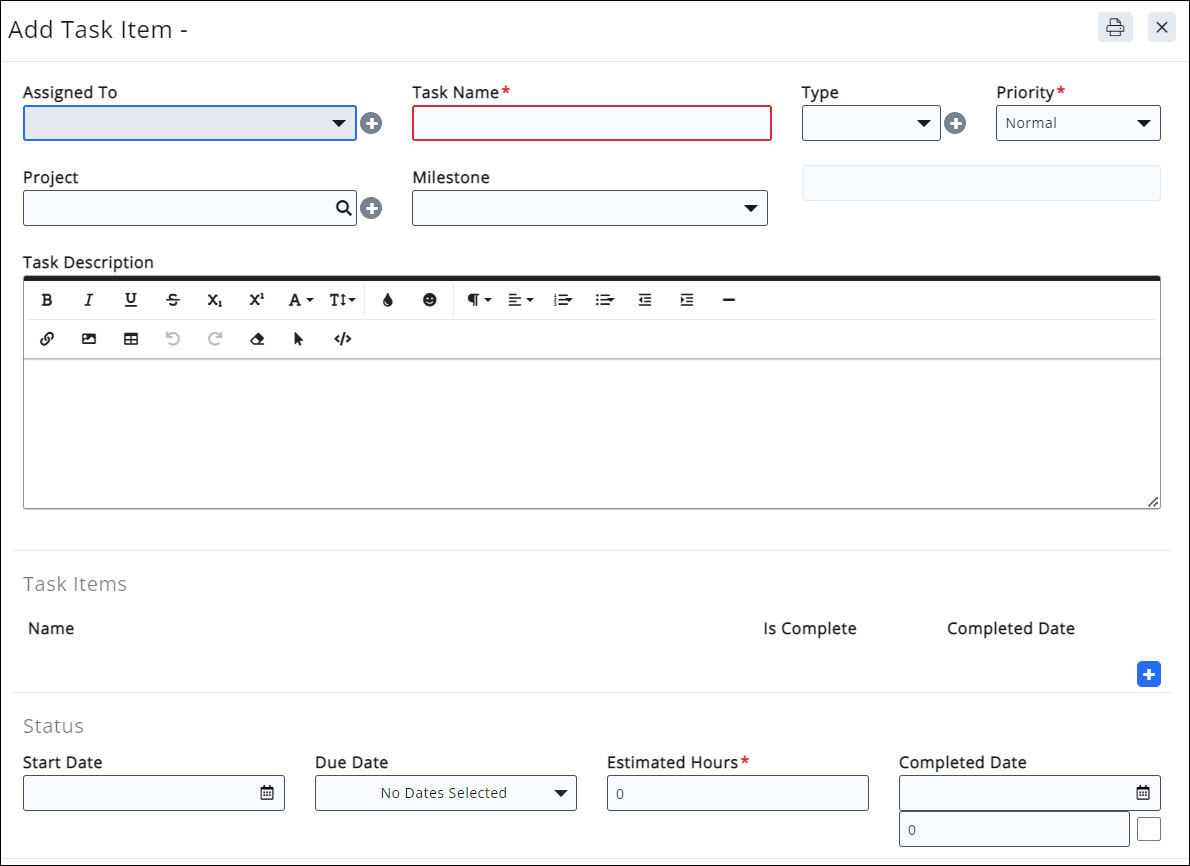1190x866 pixels.
Task: Insert a table in the editor
Action: 131,339
